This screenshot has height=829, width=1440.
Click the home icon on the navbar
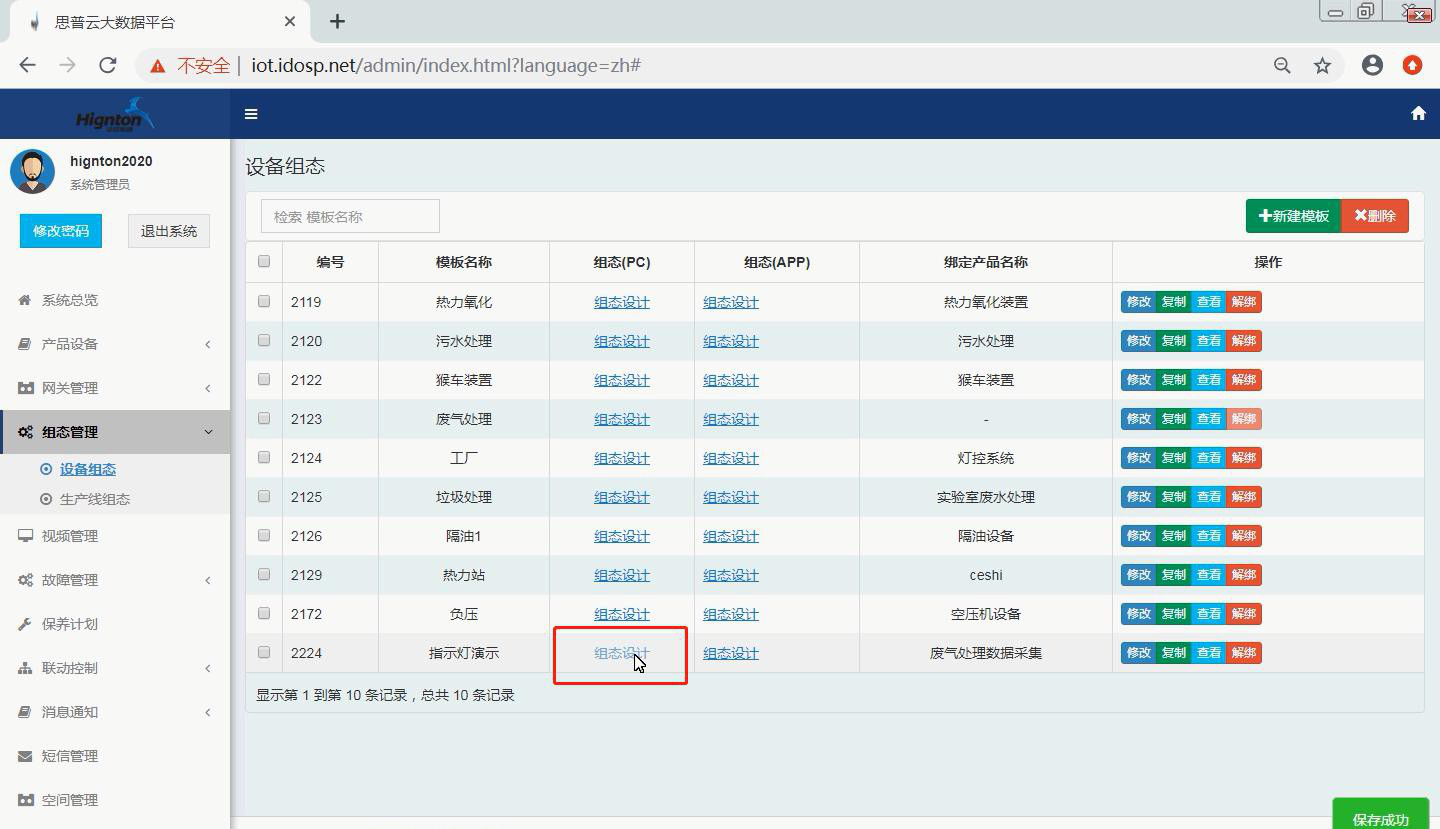click(x=1417, y=113)
